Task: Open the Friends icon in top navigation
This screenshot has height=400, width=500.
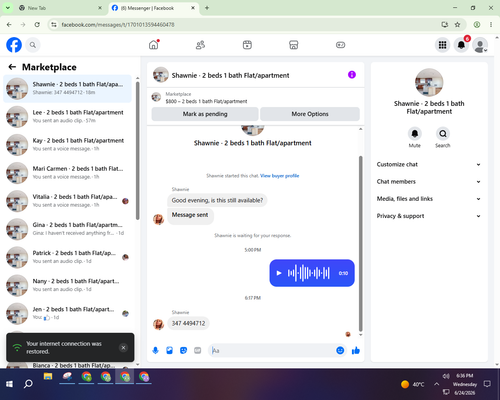Action: [x=200, y=45]
